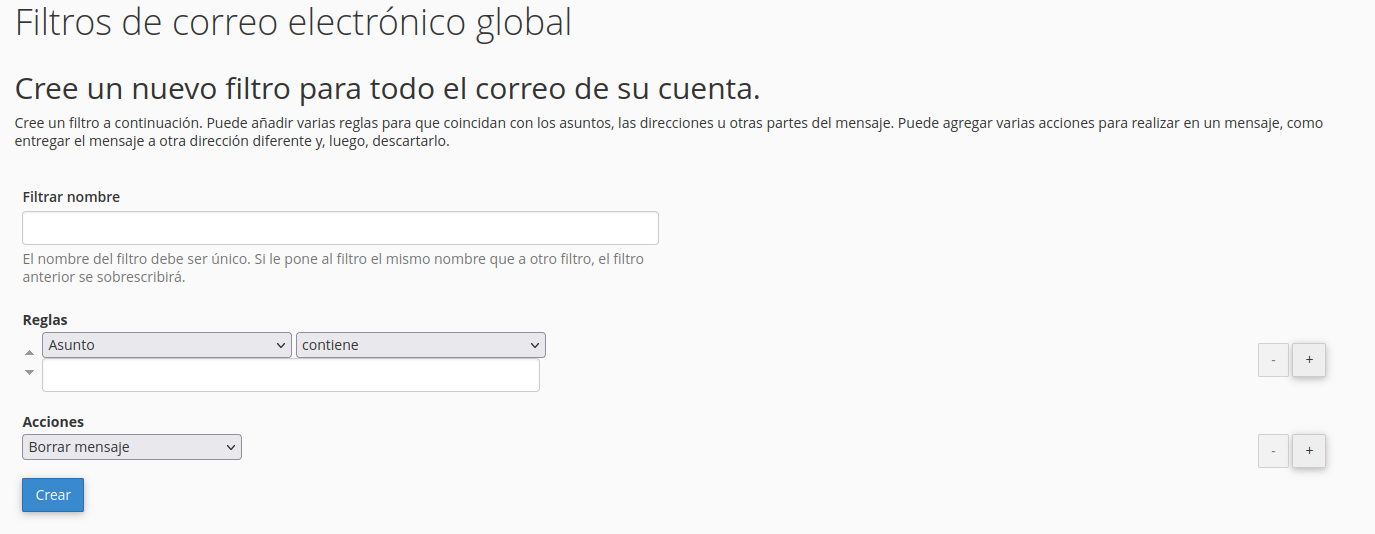Add a new rule with the Reglas plus button
Viewport: 1375px width, 534px height.
[x=1308, y=360]
